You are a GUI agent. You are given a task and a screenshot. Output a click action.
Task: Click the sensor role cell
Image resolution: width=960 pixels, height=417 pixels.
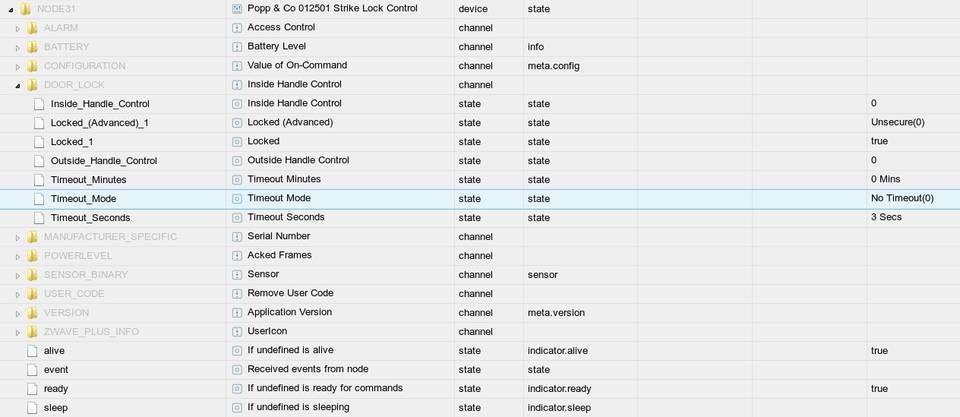542,275
